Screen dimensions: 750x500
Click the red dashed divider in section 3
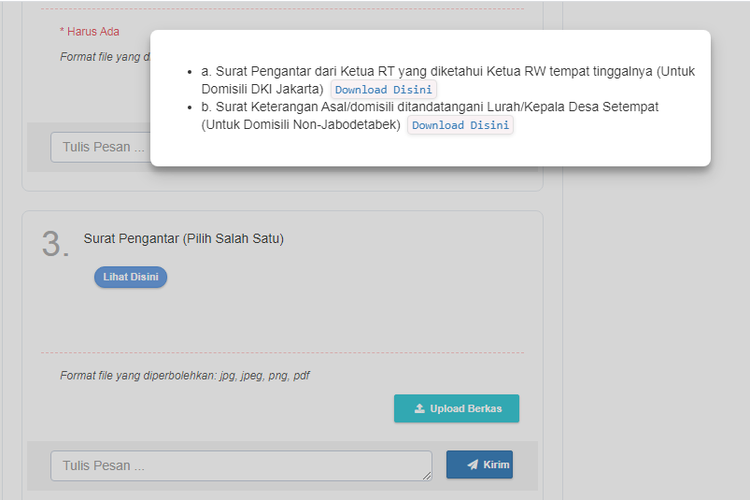click(282, 352)
